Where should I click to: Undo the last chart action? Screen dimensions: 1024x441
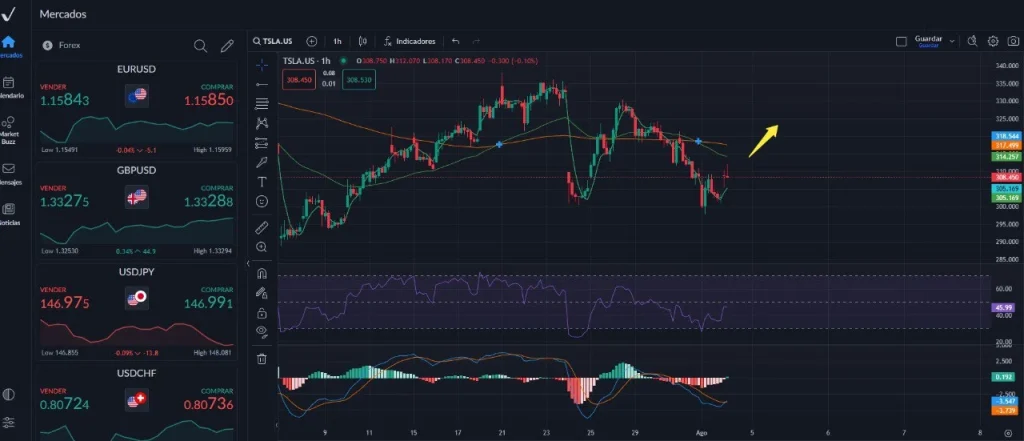click(456, 41)
